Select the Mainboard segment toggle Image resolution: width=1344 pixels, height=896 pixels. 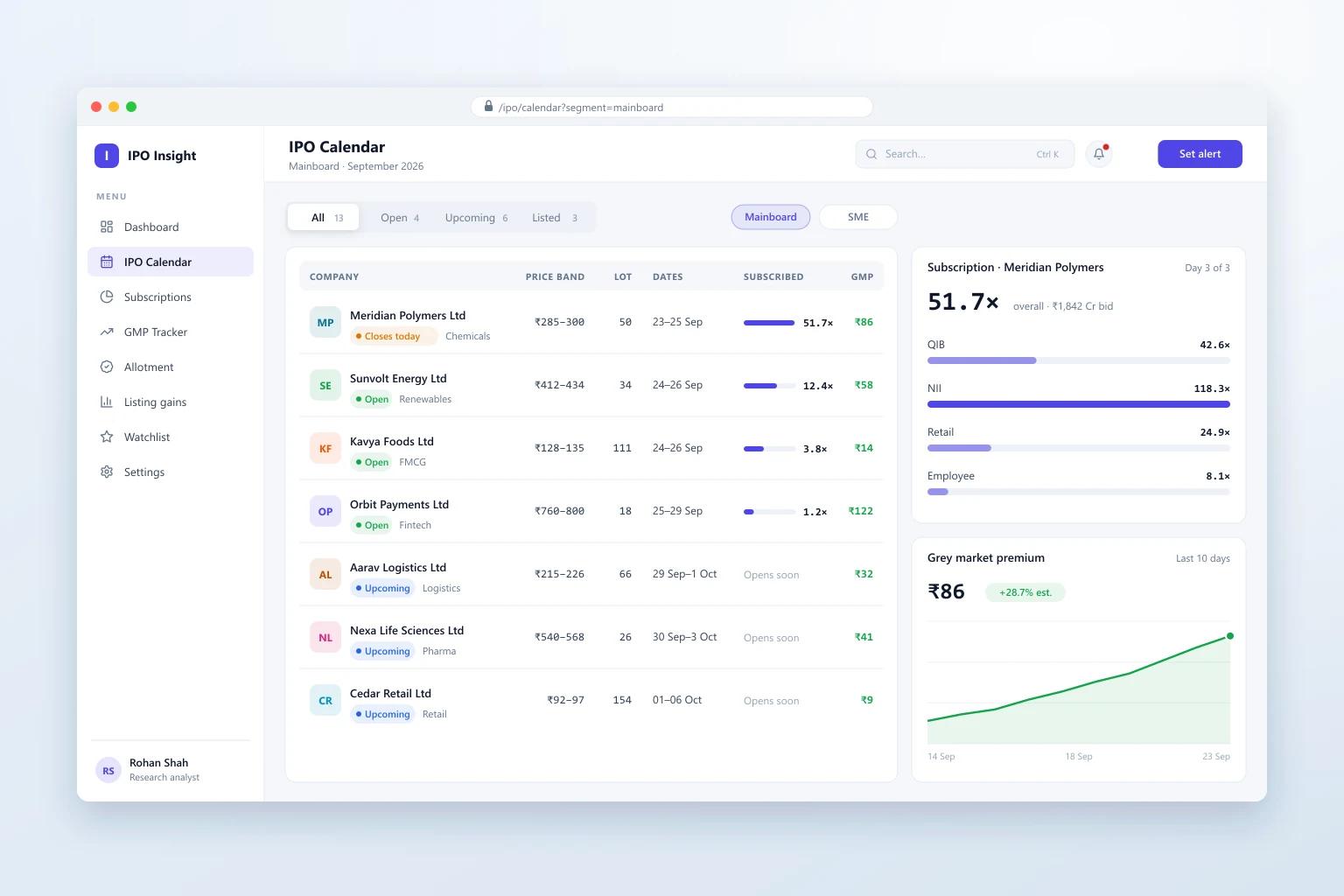(x=771, y=217)
